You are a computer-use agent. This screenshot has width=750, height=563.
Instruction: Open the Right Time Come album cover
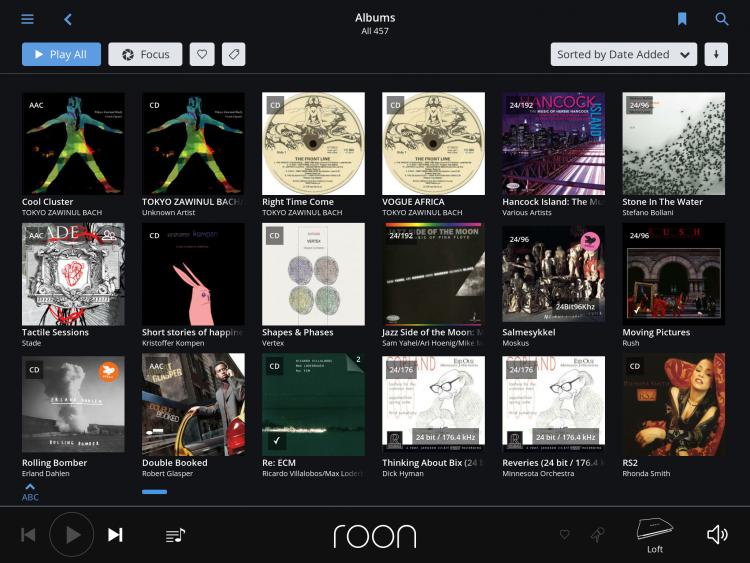313,144
